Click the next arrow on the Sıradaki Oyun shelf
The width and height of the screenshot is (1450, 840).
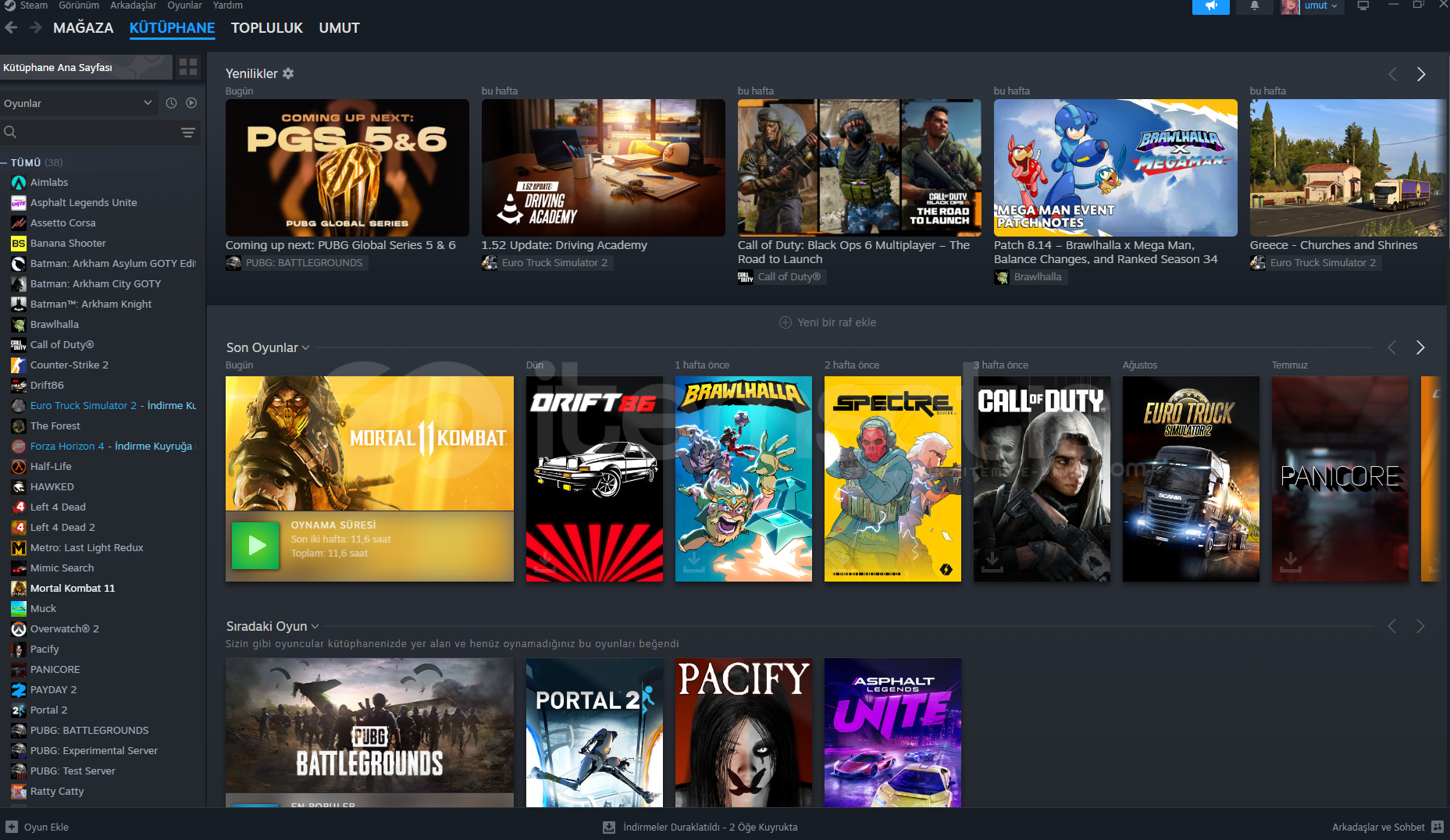[x=1420, y=626]
